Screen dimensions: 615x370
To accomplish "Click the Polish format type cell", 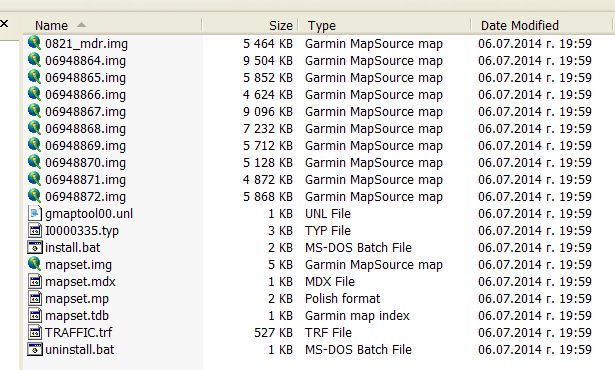I will (x=343, y=299).
